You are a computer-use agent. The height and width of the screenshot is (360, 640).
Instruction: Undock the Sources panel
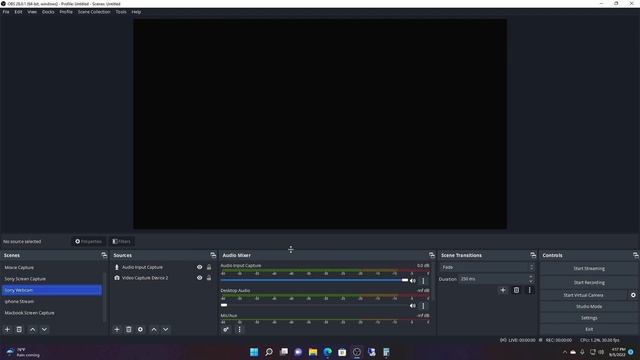pos(213,255)
